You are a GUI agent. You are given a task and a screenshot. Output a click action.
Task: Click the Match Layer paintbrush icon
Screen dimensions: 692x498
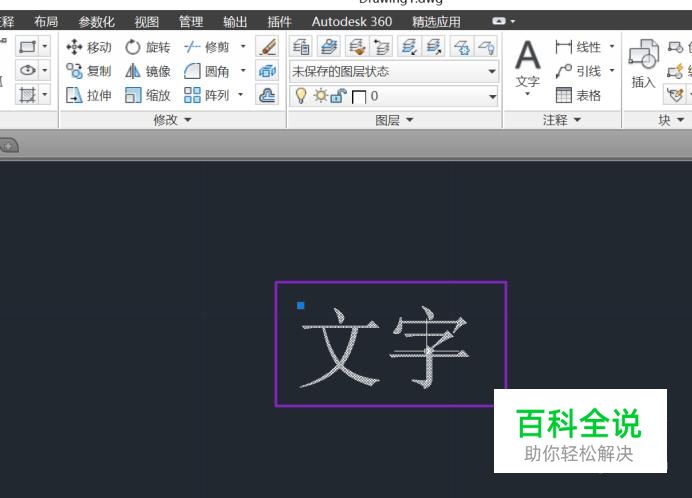tap(357, 47)
